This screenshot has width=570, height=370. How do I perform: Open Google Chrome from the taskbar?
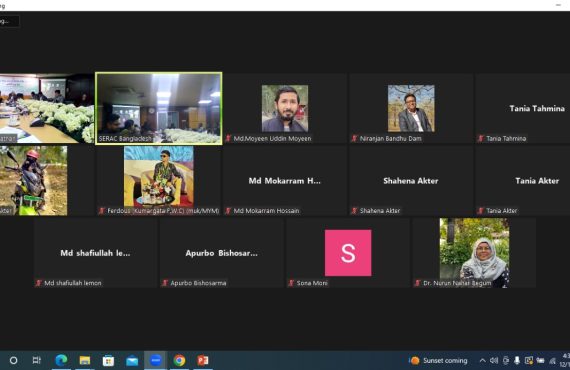(179, 360)
